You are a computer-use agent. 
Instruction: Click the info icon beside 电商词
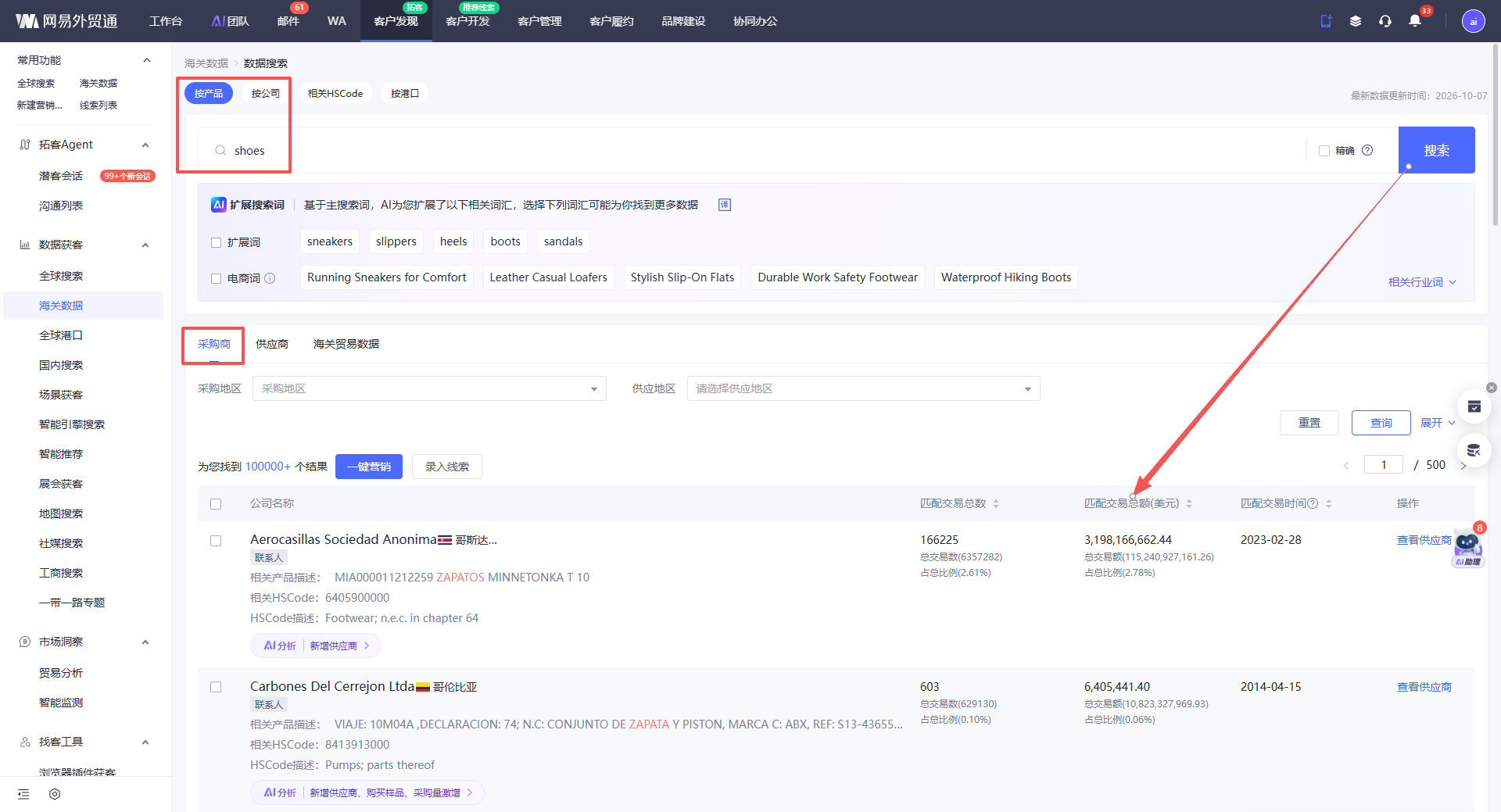[x=270, y=278]
